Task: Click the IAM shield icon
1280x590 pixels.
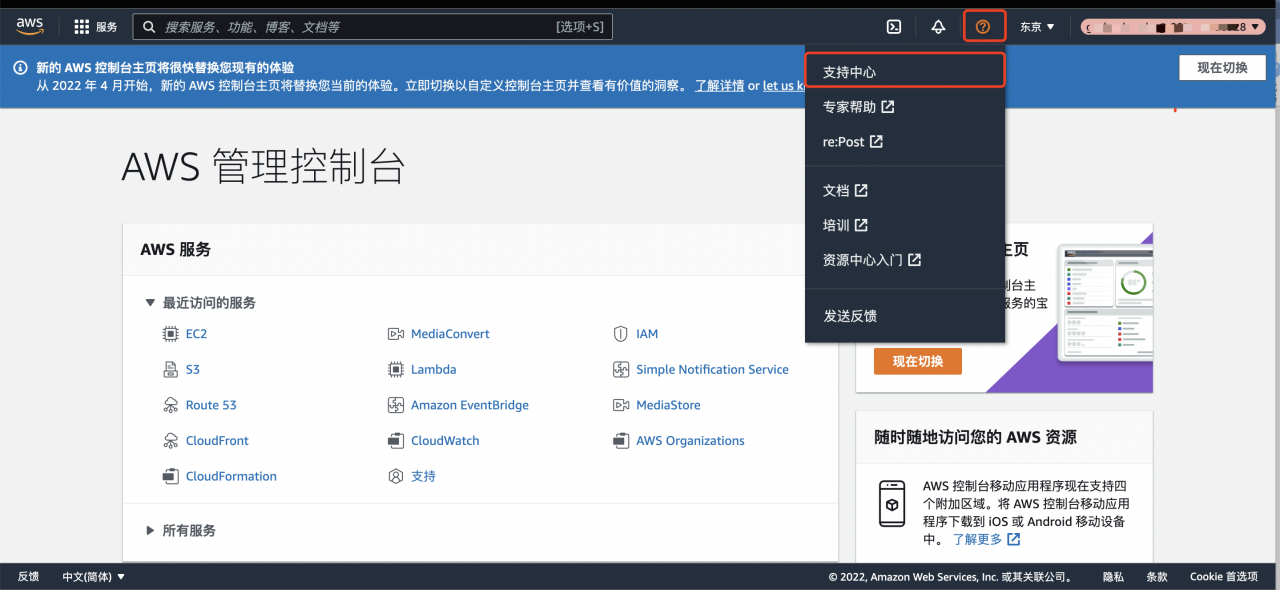Action: pyautogui.click(x=620, y=334)
